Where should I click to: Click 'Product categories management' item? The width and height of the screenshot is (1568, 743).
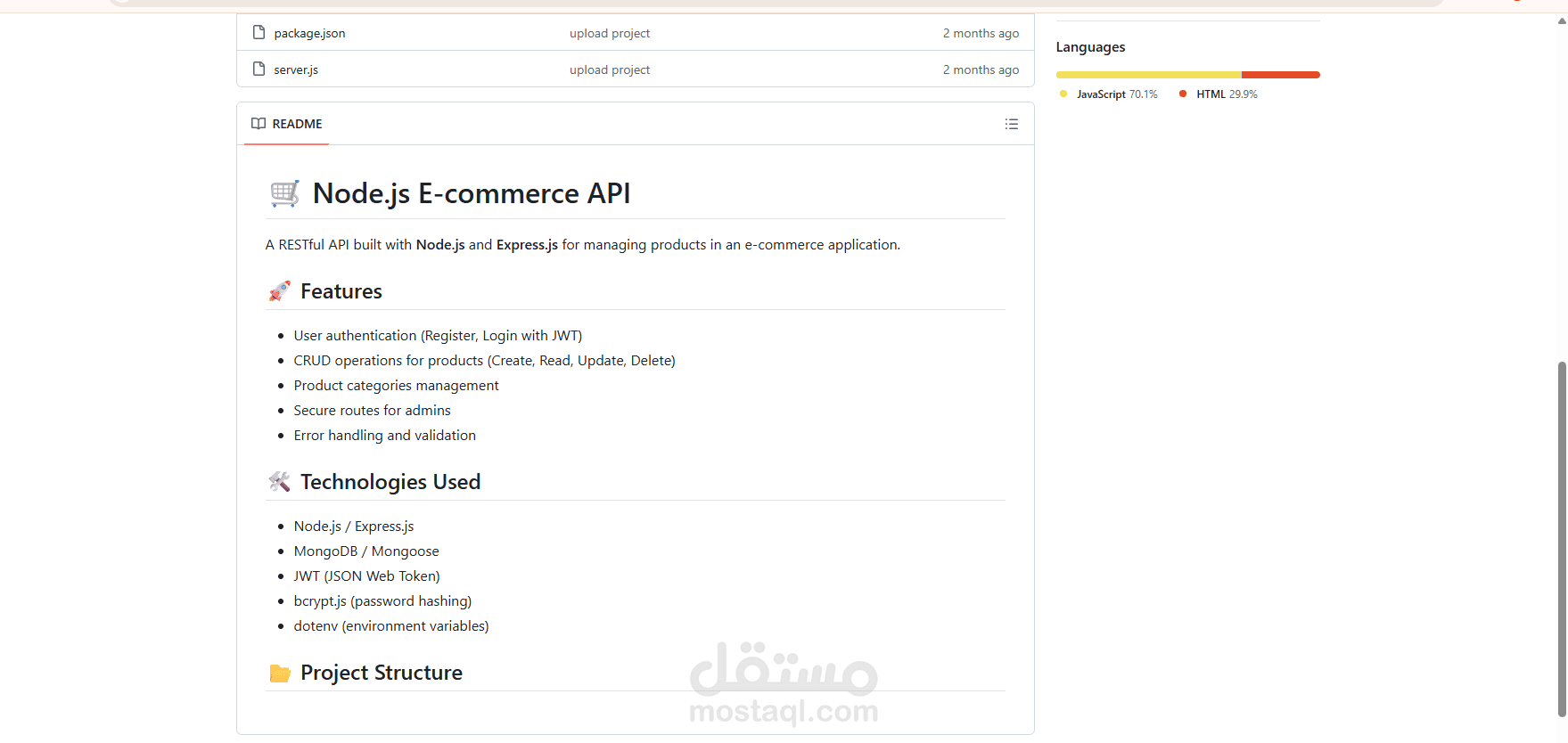(396, 386)
